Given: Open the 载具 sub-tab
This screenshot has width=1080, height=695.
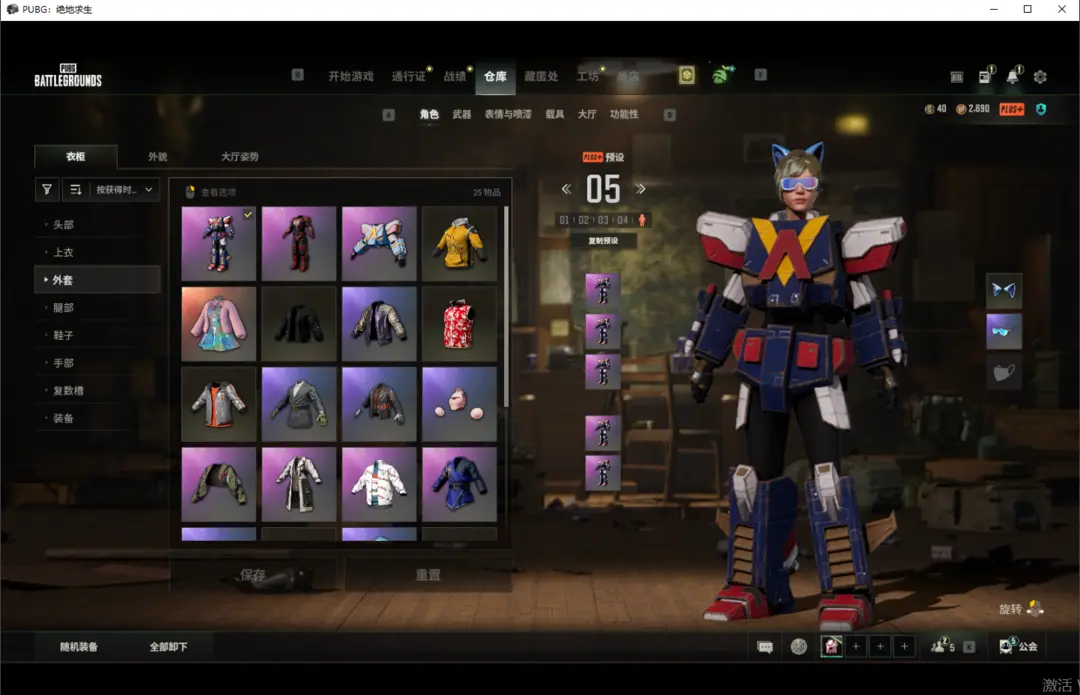Looking at the screenshot, I should (555, 114).
